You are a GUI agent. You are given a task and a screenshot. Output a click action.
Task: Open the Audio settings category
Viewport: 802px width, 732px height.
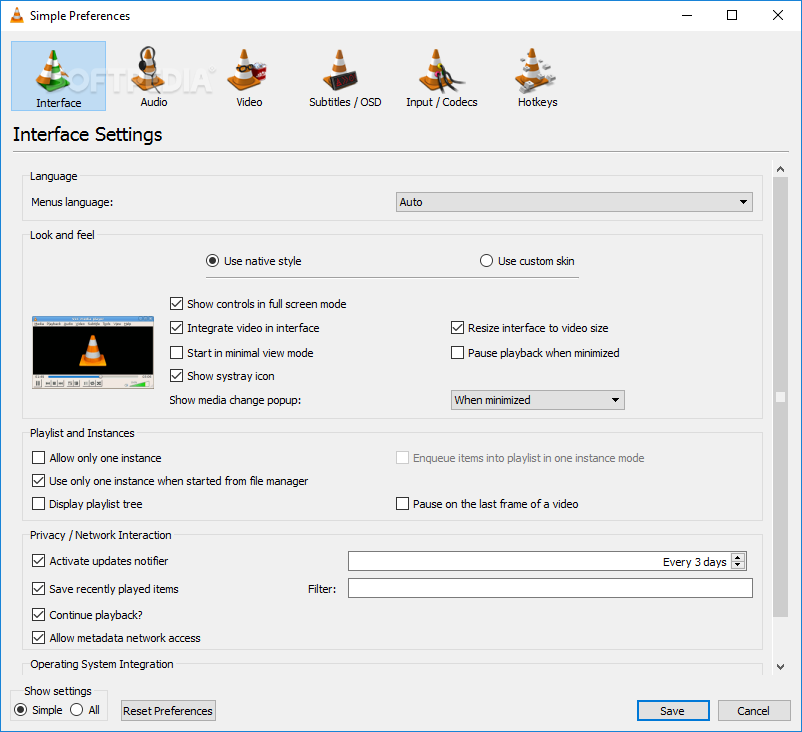(x=153, y=77)
